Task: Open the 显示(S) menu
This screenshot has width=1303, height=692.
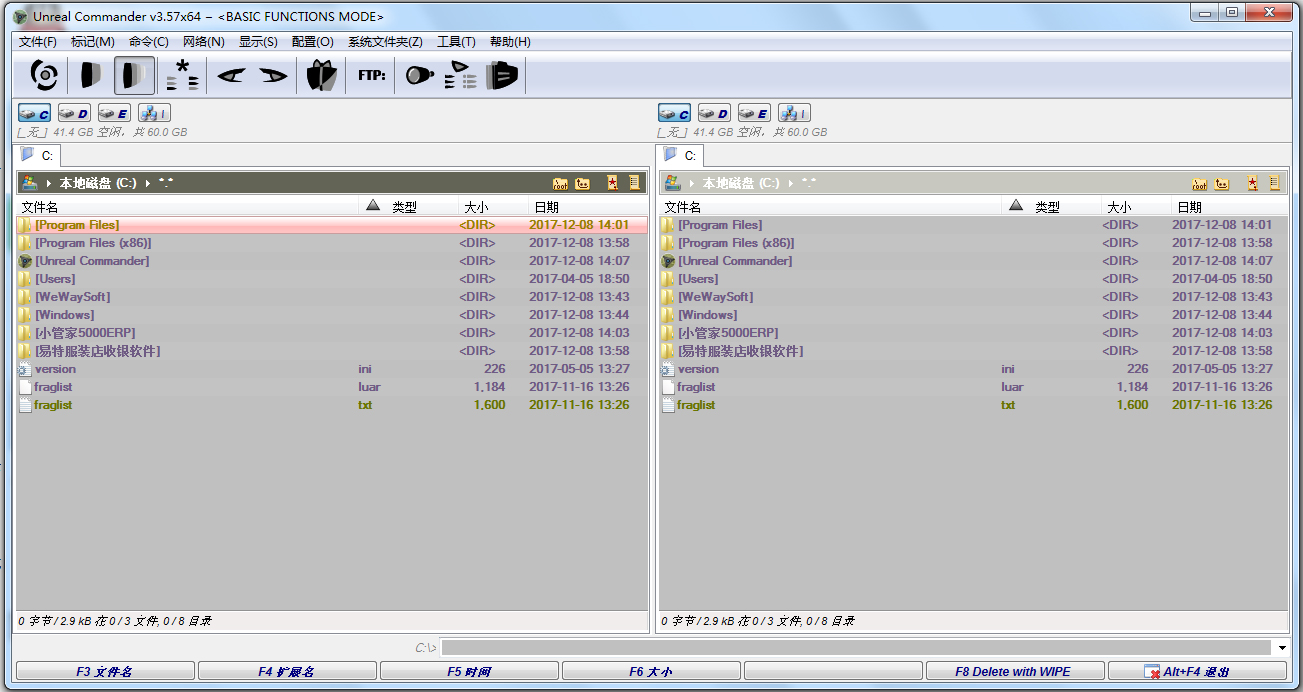Action: coord(258,42)
